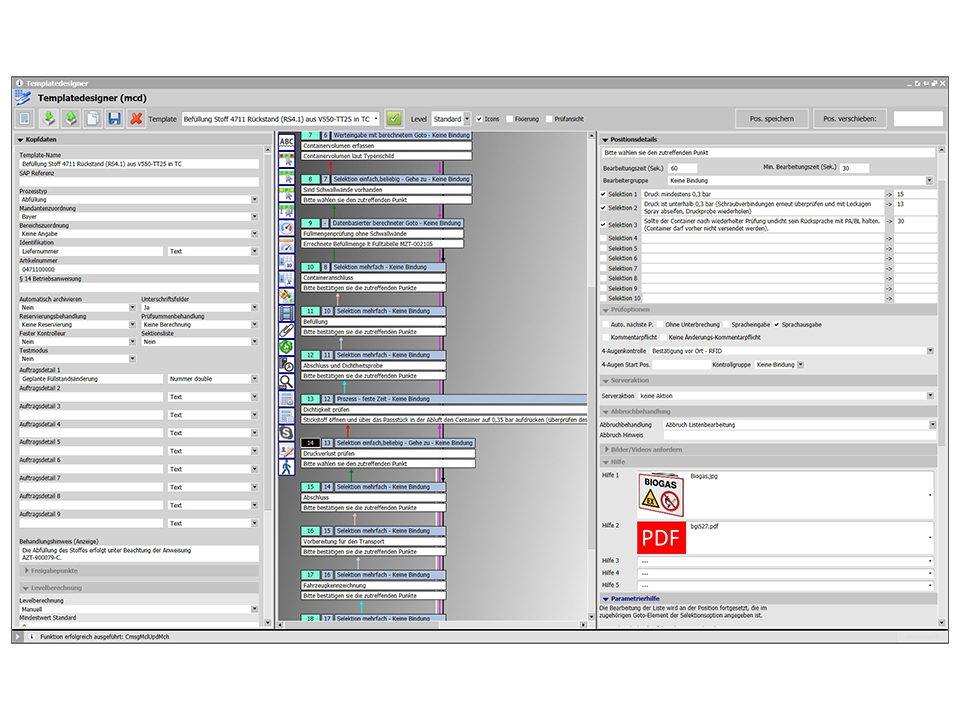Click the Pos. verschieben button

(x=849, y=119)
